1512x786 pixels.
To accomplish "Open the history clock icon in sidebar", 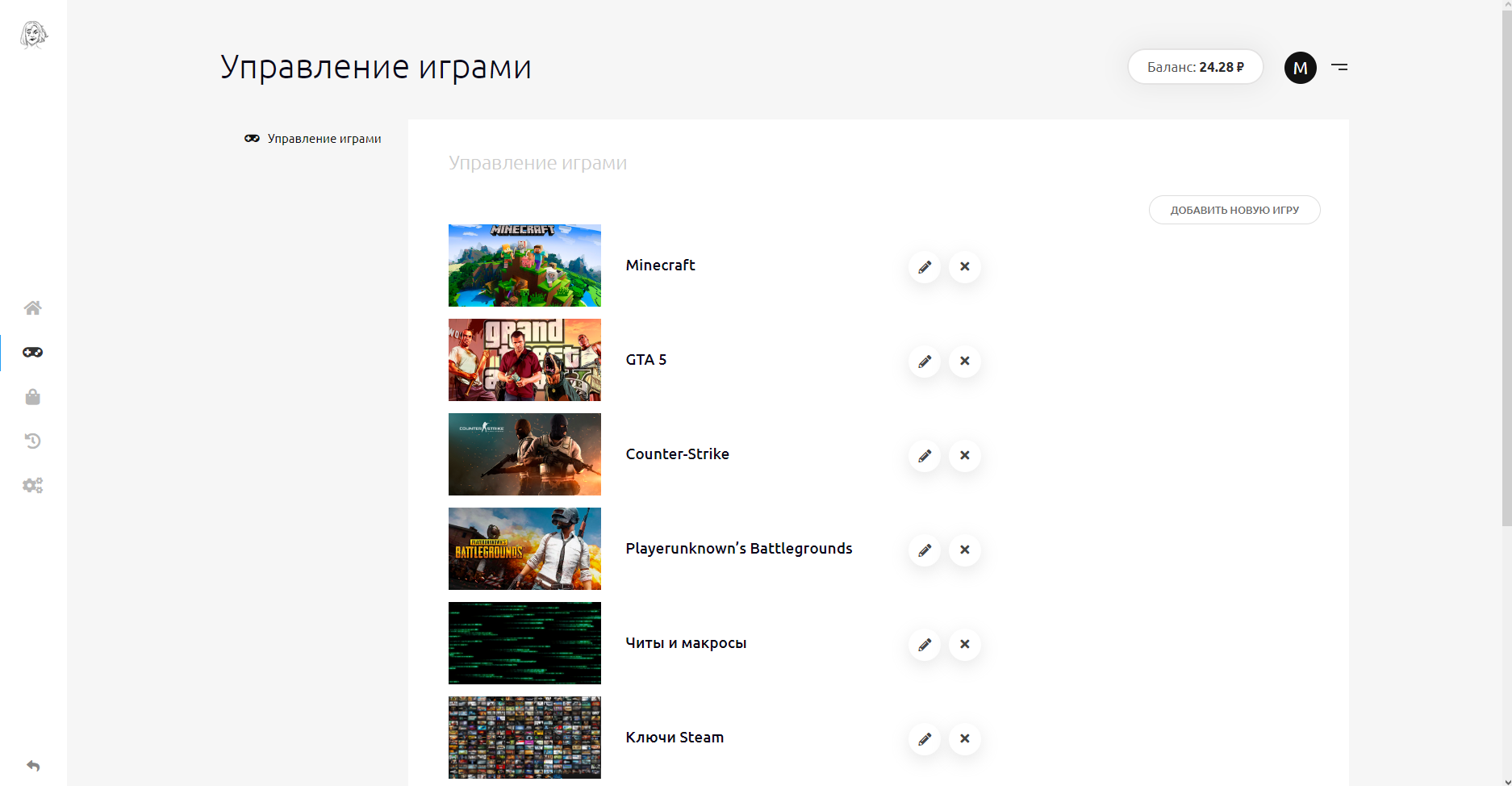I will (33, 441).
